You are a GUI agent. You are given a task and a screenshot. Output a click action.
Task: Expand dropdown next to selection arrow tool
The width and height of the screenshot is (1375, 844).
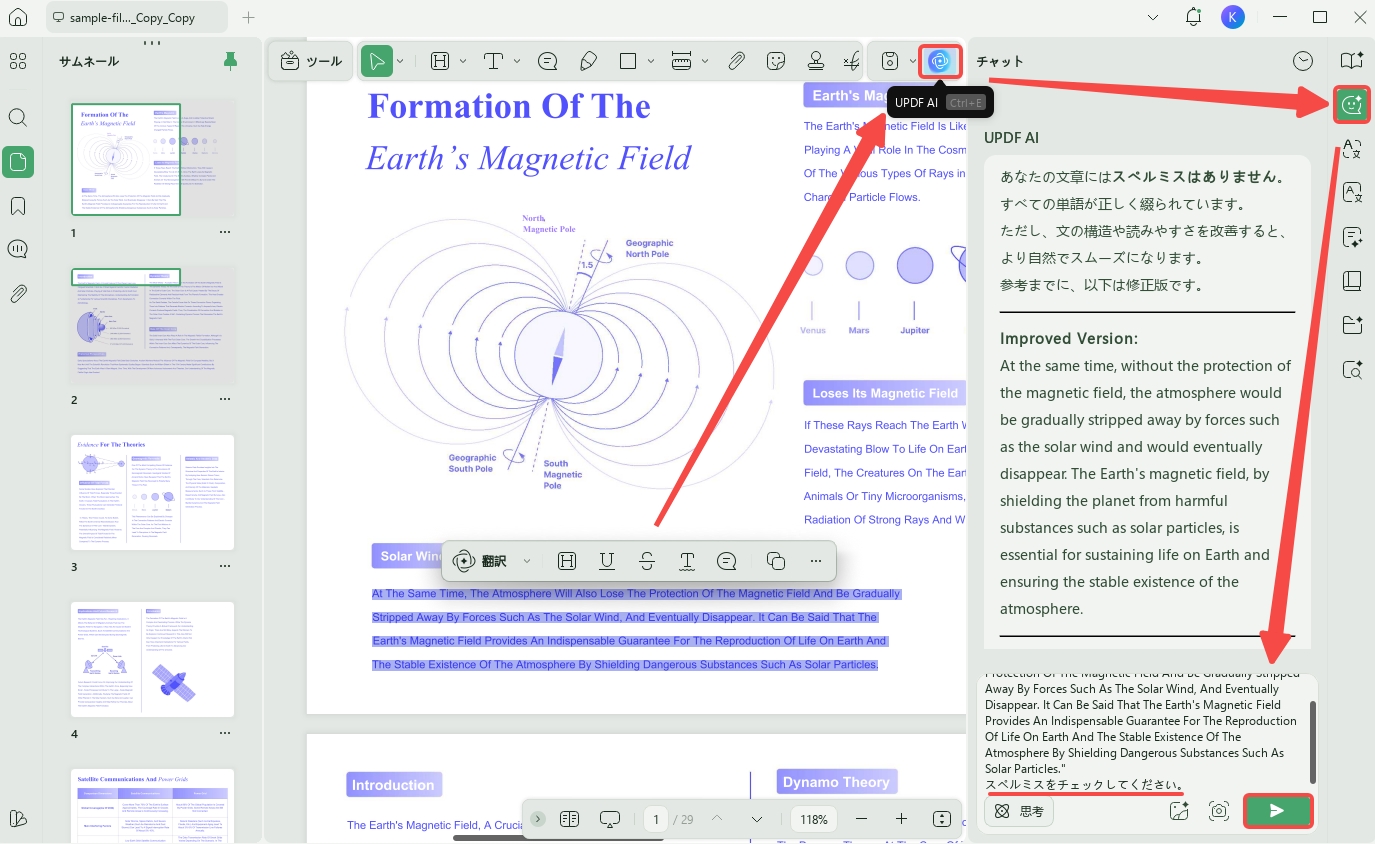[400, 61]
